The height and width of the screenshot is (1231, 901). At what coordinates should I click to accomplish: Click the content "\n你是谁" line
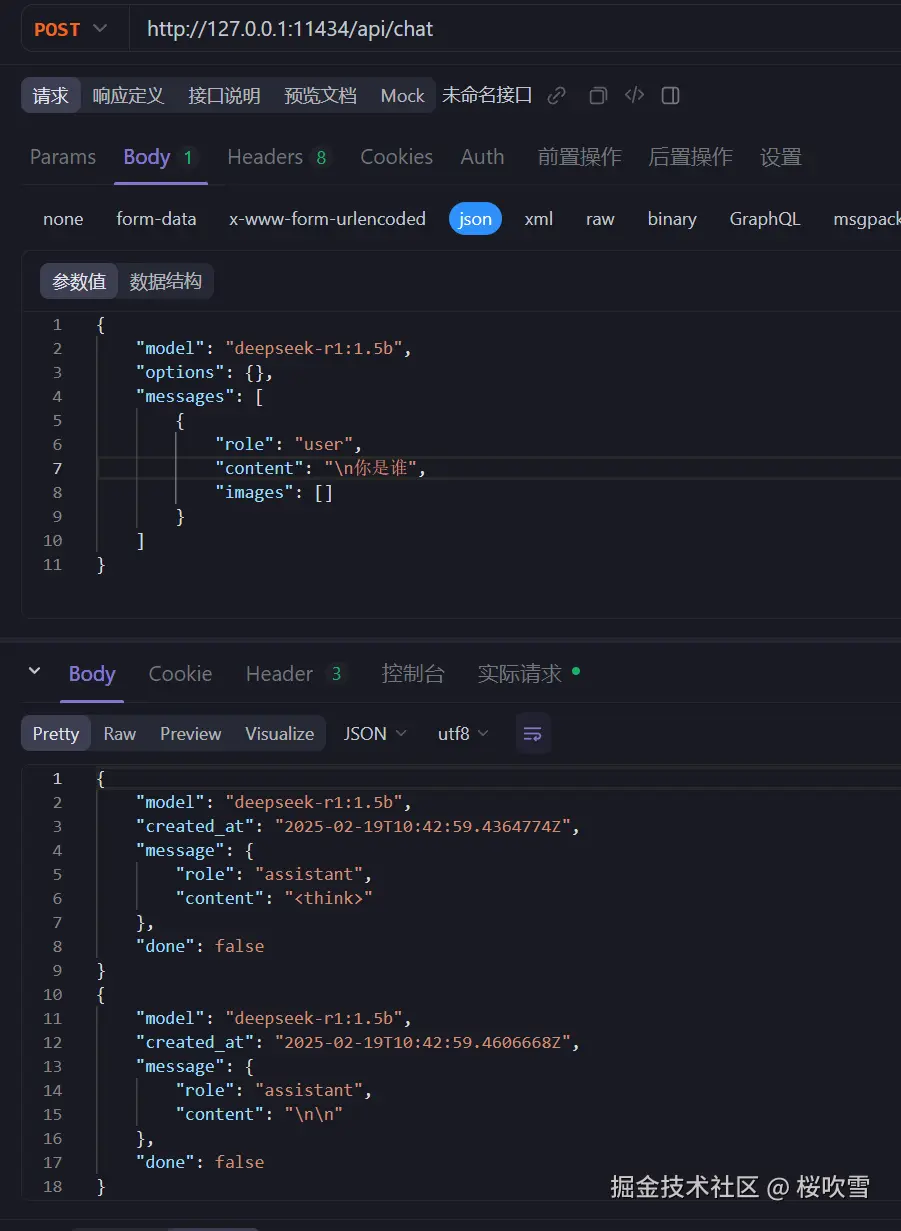(x=321, y=468)
